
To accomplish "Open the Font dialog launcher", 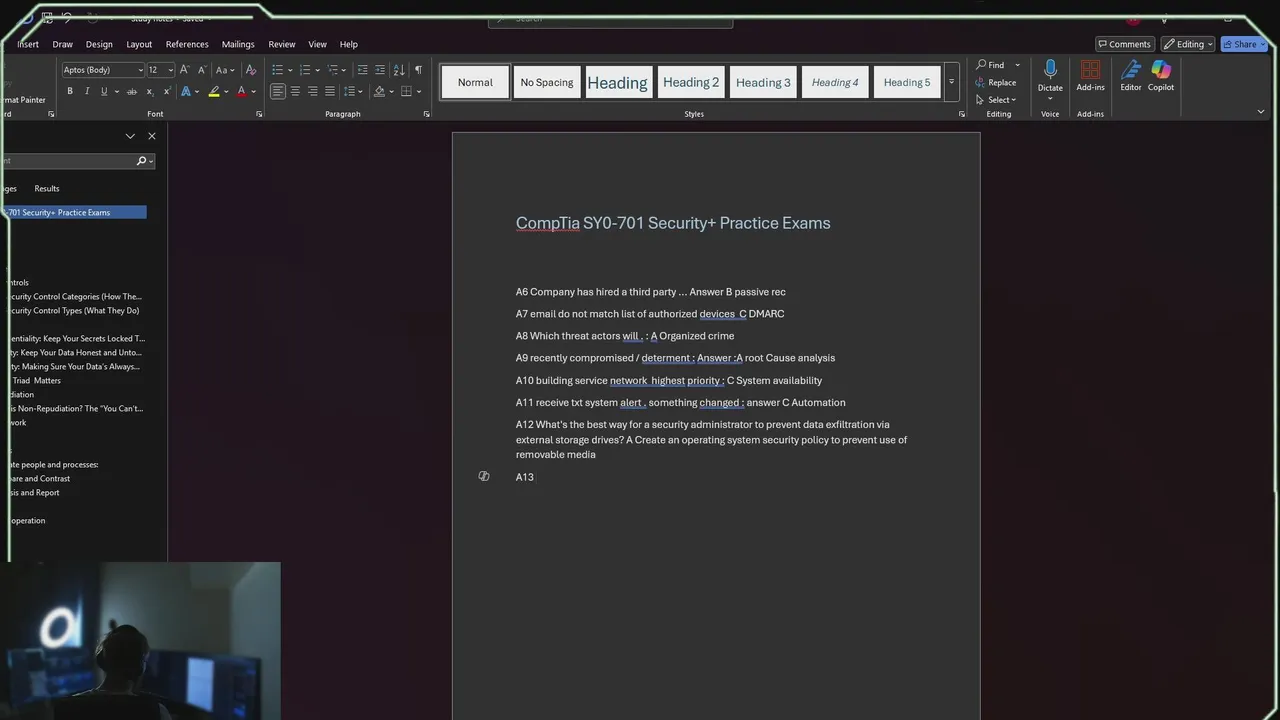I will click(x=259, y=114).
